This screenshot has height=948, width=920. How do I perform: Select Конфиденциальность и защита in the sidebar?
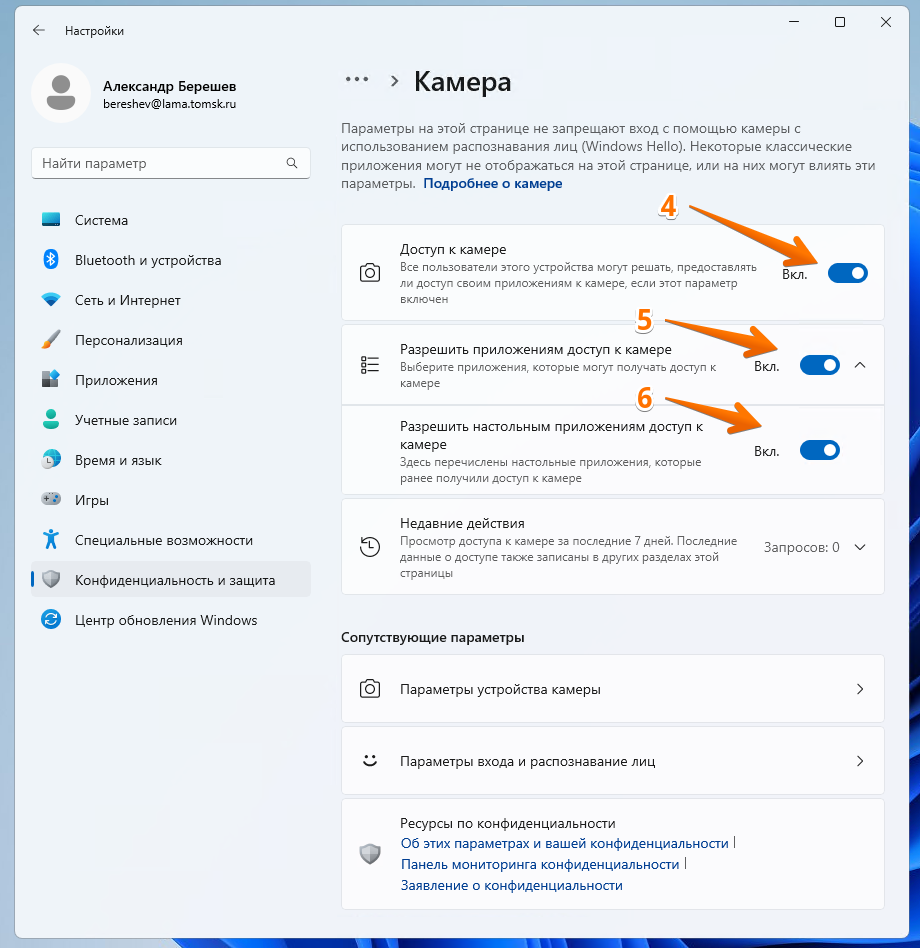coord(51,579)
